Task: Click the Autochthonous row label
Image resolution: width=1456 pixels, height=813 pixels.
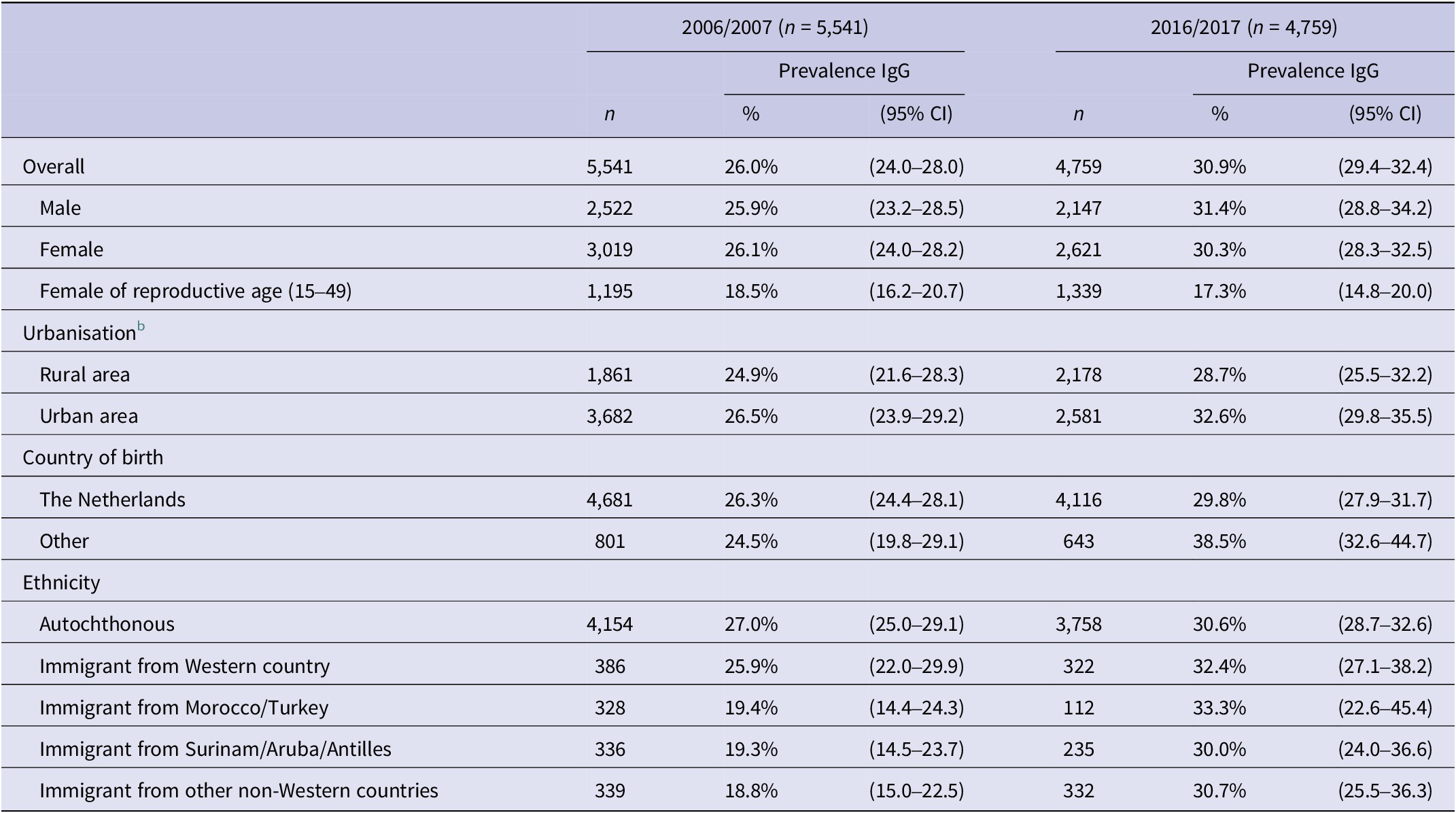Action: pos(107,624)
